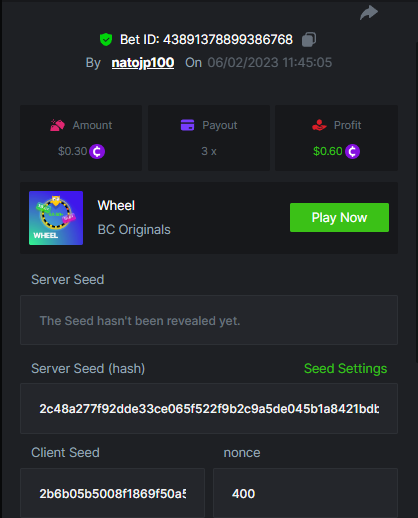Click the purple Payout card icon
Viewport: 418px width, 518px height.
tap(187, 125)
